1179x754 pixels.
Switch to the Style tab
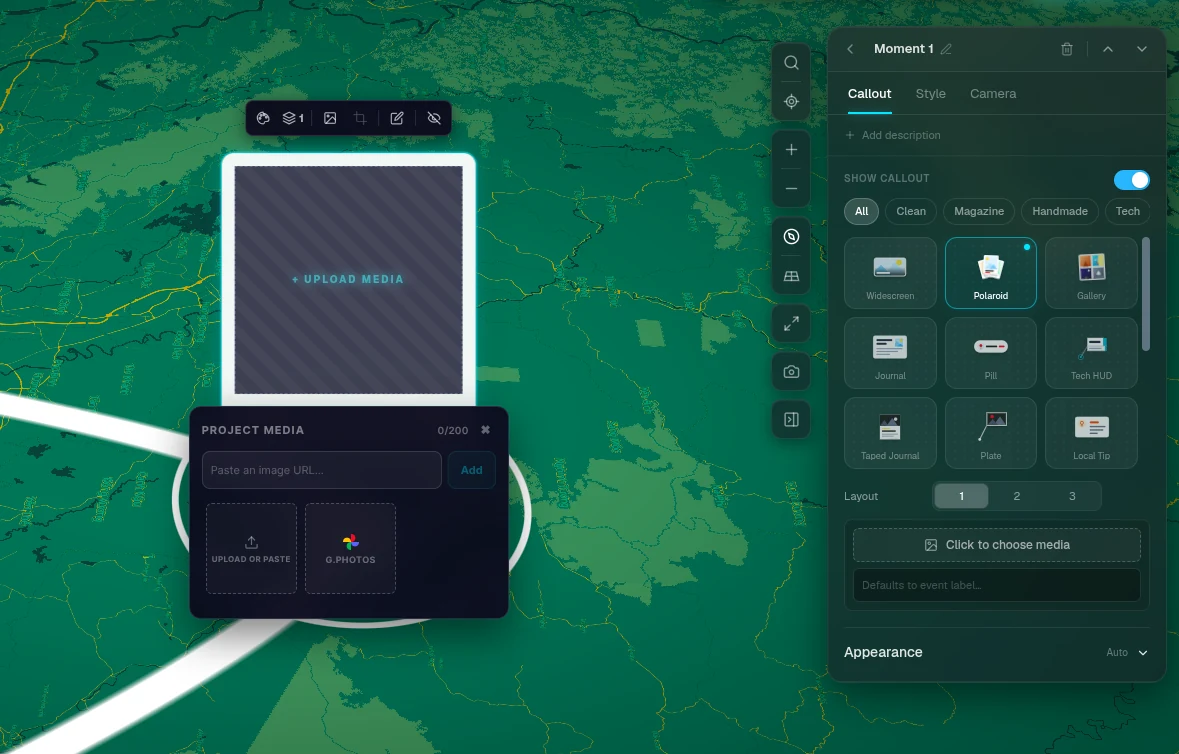(x=930, y=94)
